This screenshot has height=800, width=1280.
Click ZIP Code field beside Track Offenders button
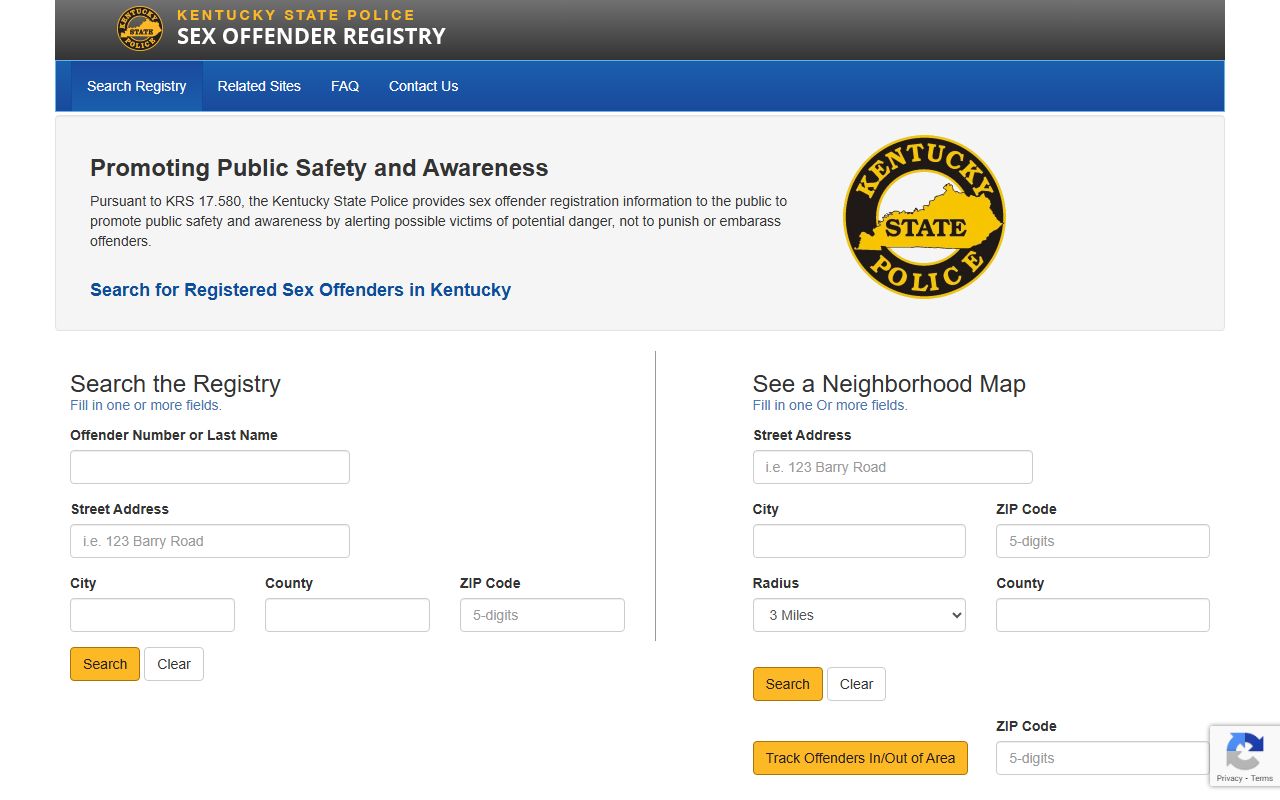[1101, 758]
